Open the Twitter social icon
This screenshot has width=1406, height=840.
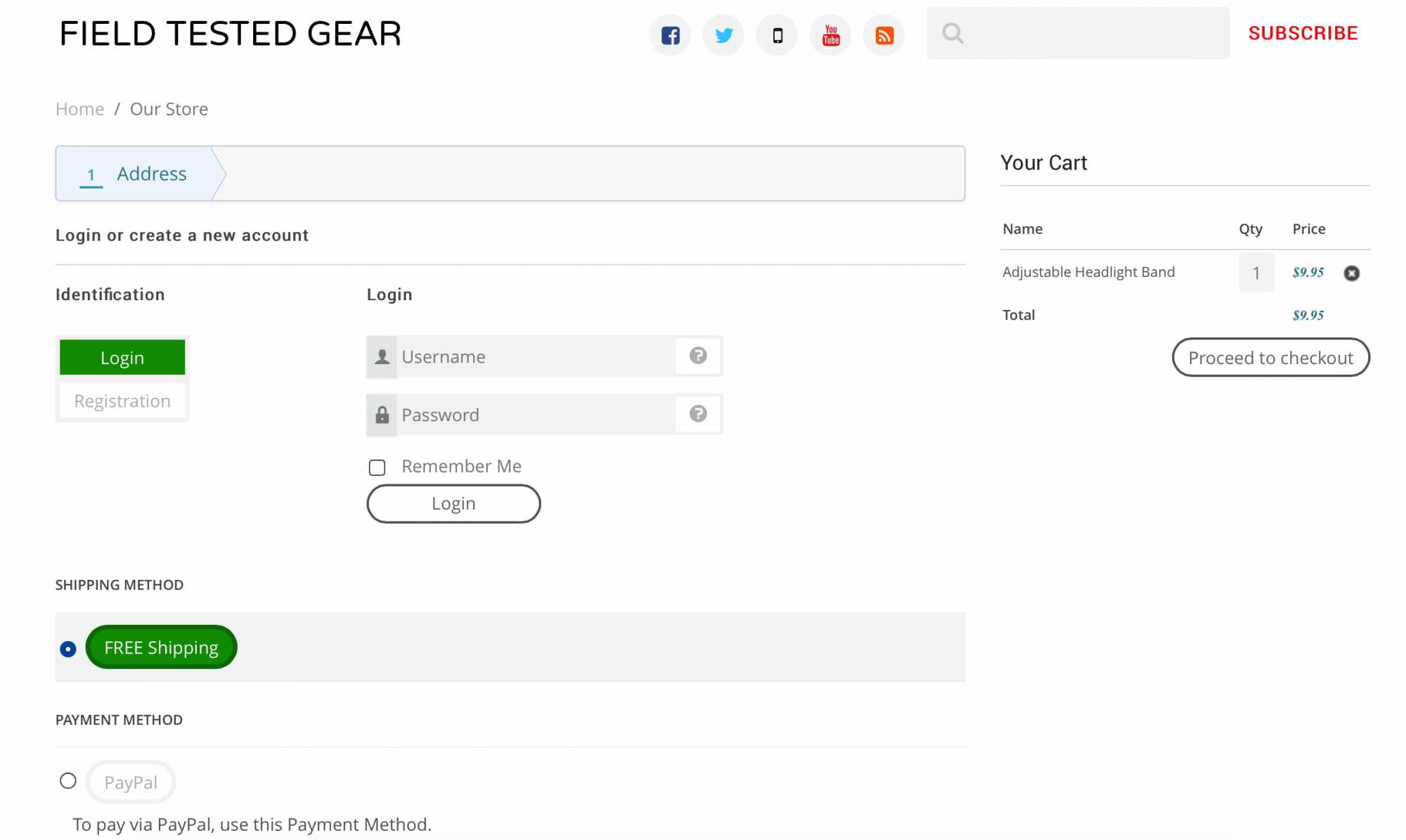[723, 35]
